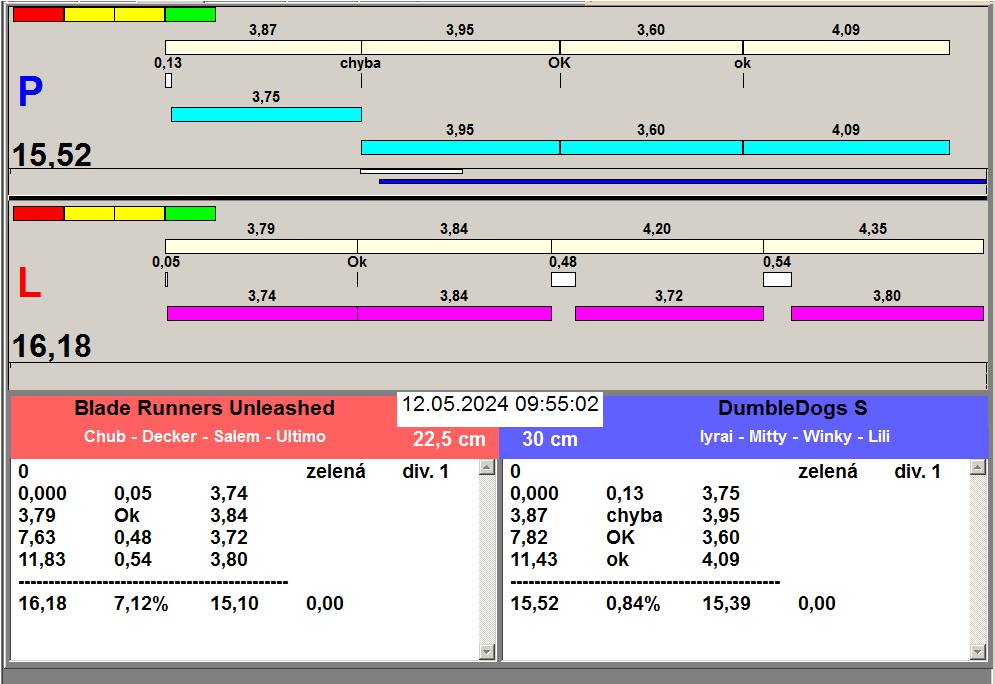
Task: Click the green start light in the L lane
Action: [190, 213]
